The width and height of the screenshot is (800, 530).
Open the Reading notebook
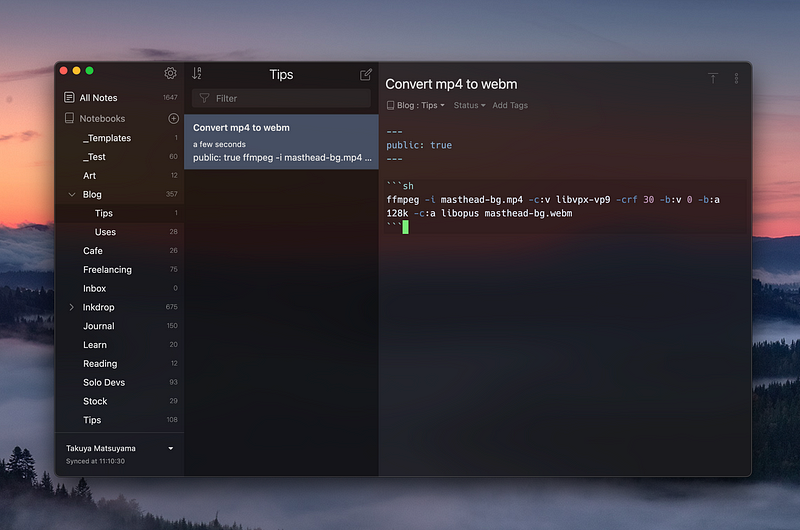[x=119, y=364]
